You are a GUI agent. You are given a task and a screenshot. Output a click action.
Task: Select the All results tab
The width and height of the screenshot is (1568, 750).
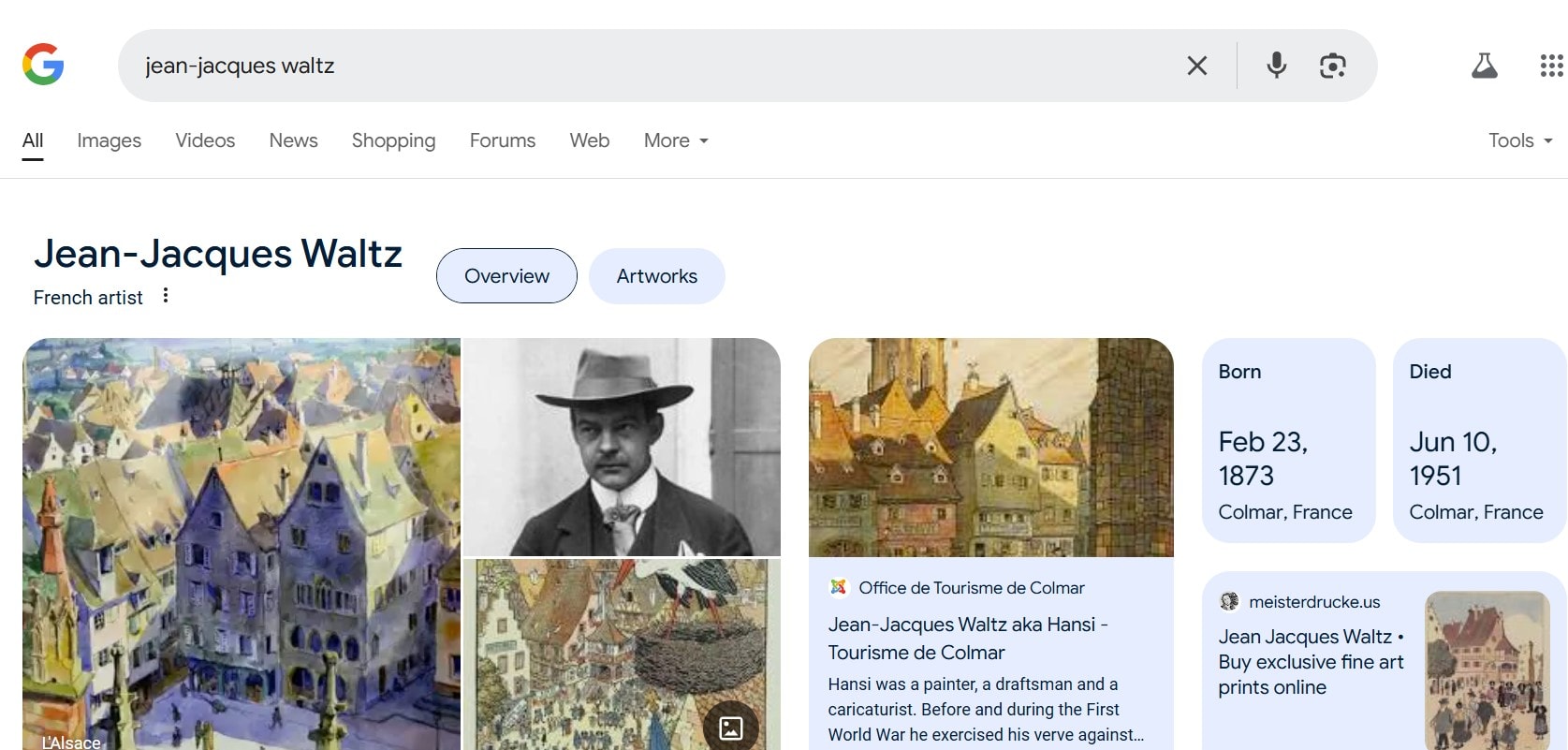[x=33, y=140]
